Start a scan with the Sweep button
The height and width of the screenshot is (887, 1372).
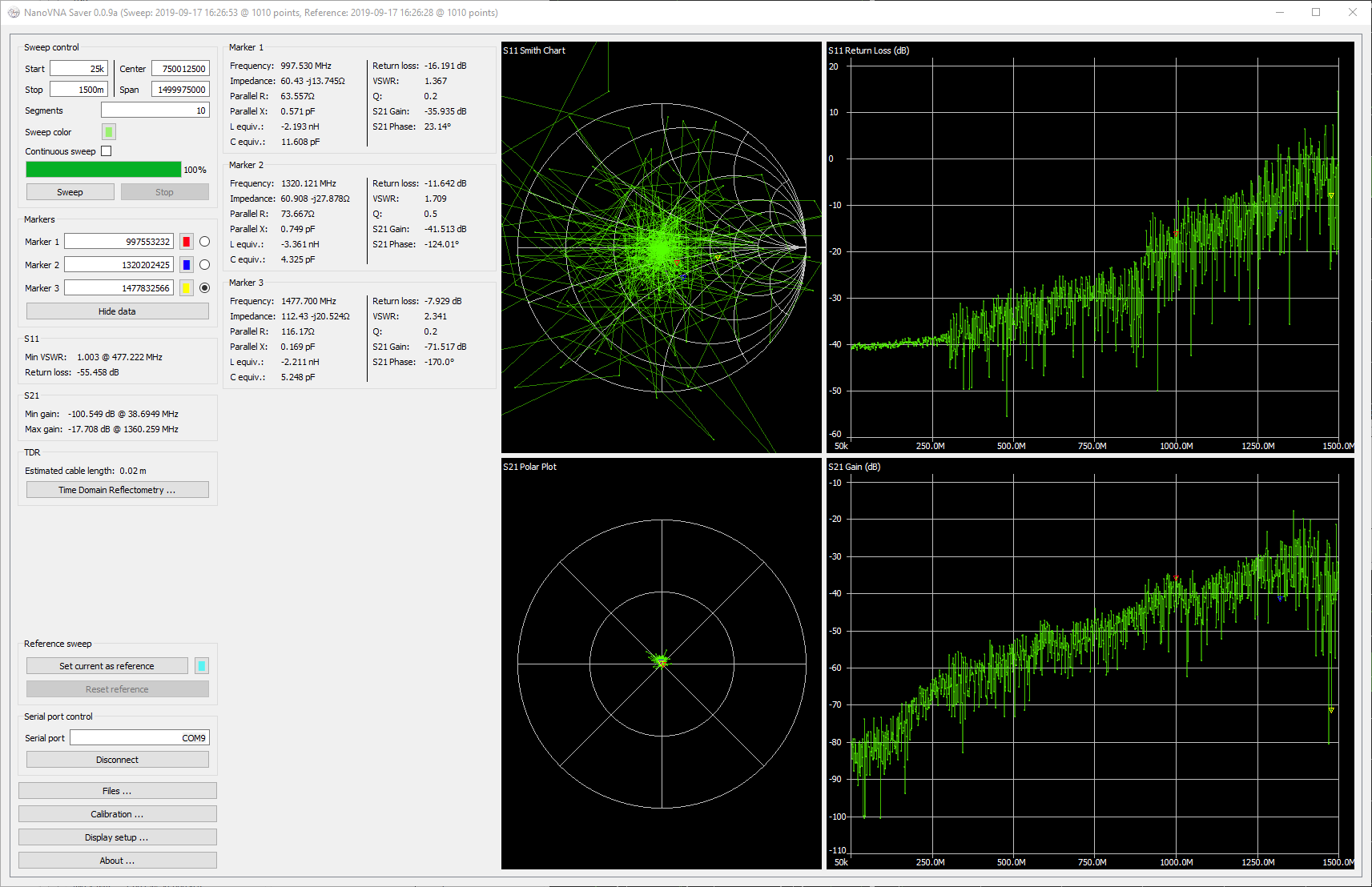pyautogui.click(x=70, y=192)
